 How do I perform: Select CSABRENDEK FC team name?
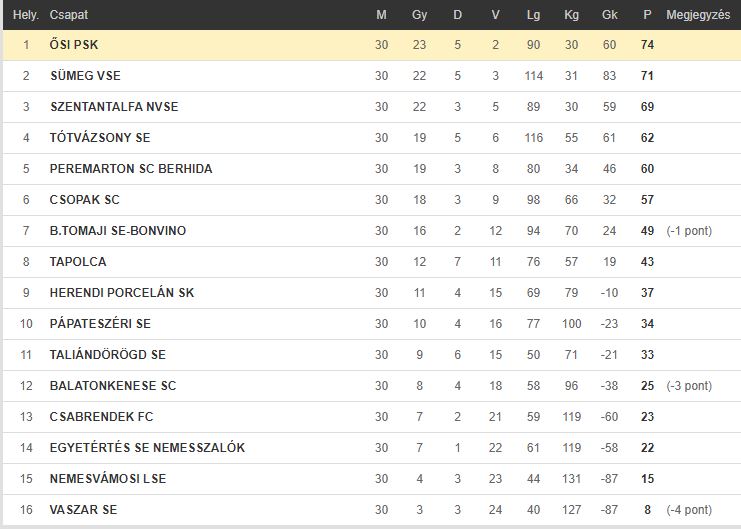pyautogui.click(x=102, y=416)
